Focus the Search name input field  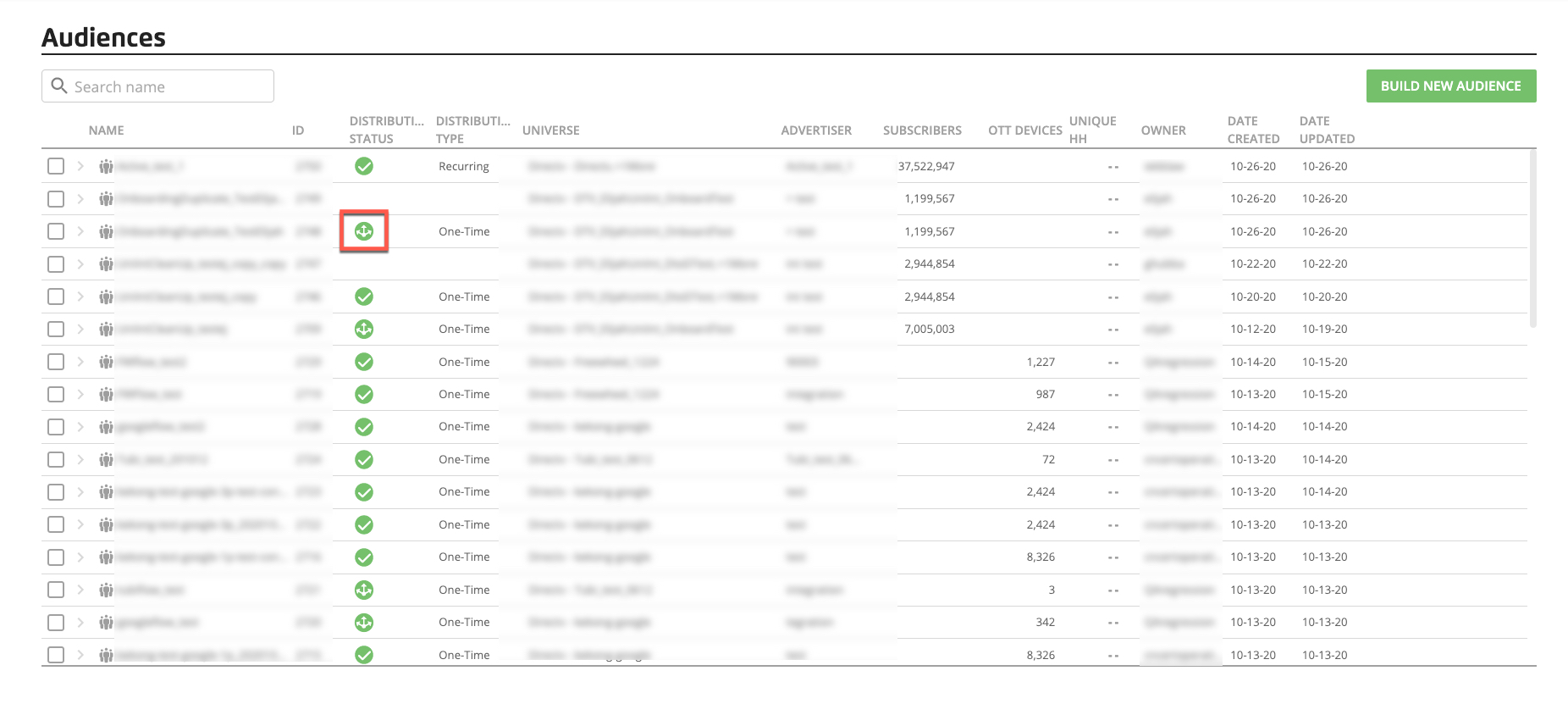pyautogui.click(x=157, y=86)
